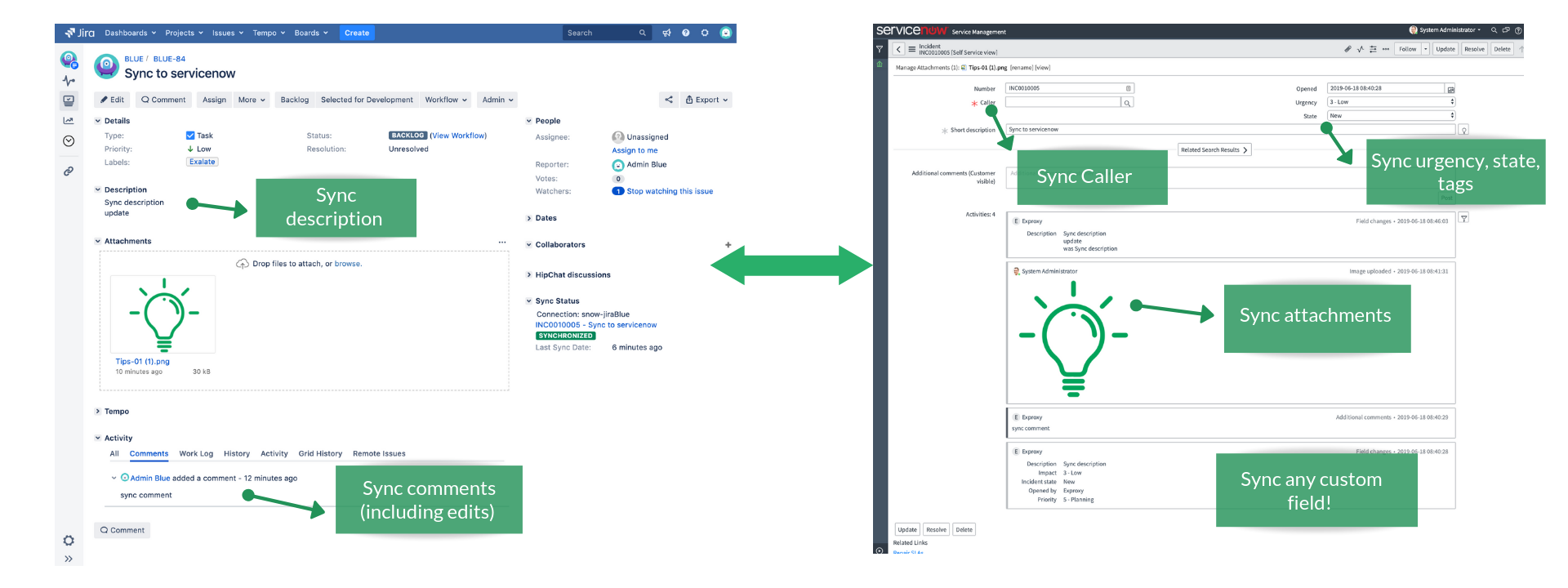Click the ServiceNow global search magnifier

point(1494,30)
